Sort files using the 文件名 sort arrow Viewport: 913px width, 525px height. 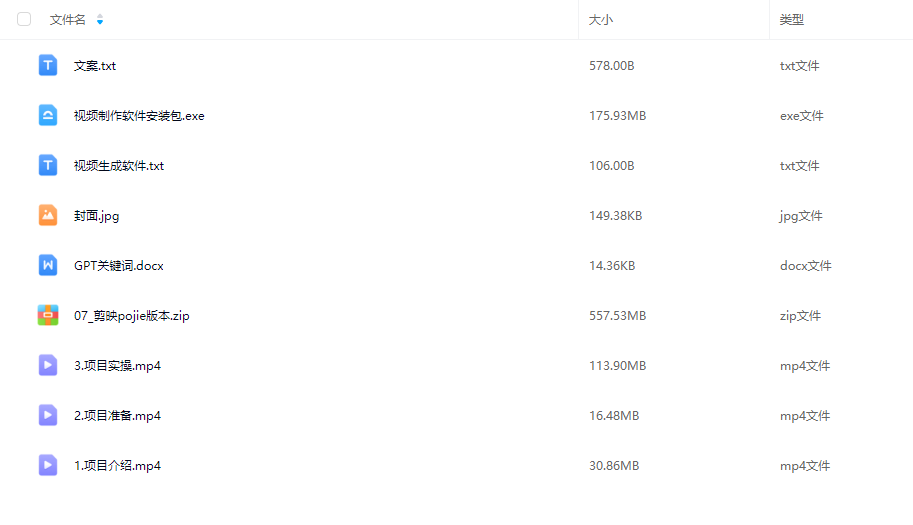(99, 20)
